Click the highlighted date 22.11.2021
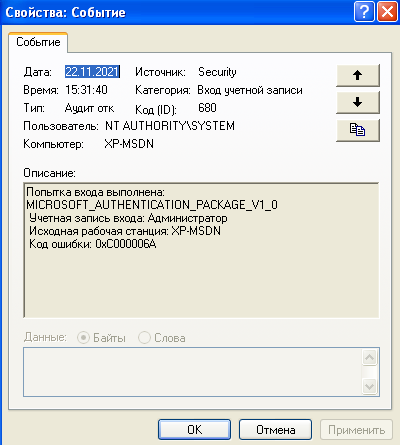The width and height of the screenshot is (400, 445). pos(92,72)
